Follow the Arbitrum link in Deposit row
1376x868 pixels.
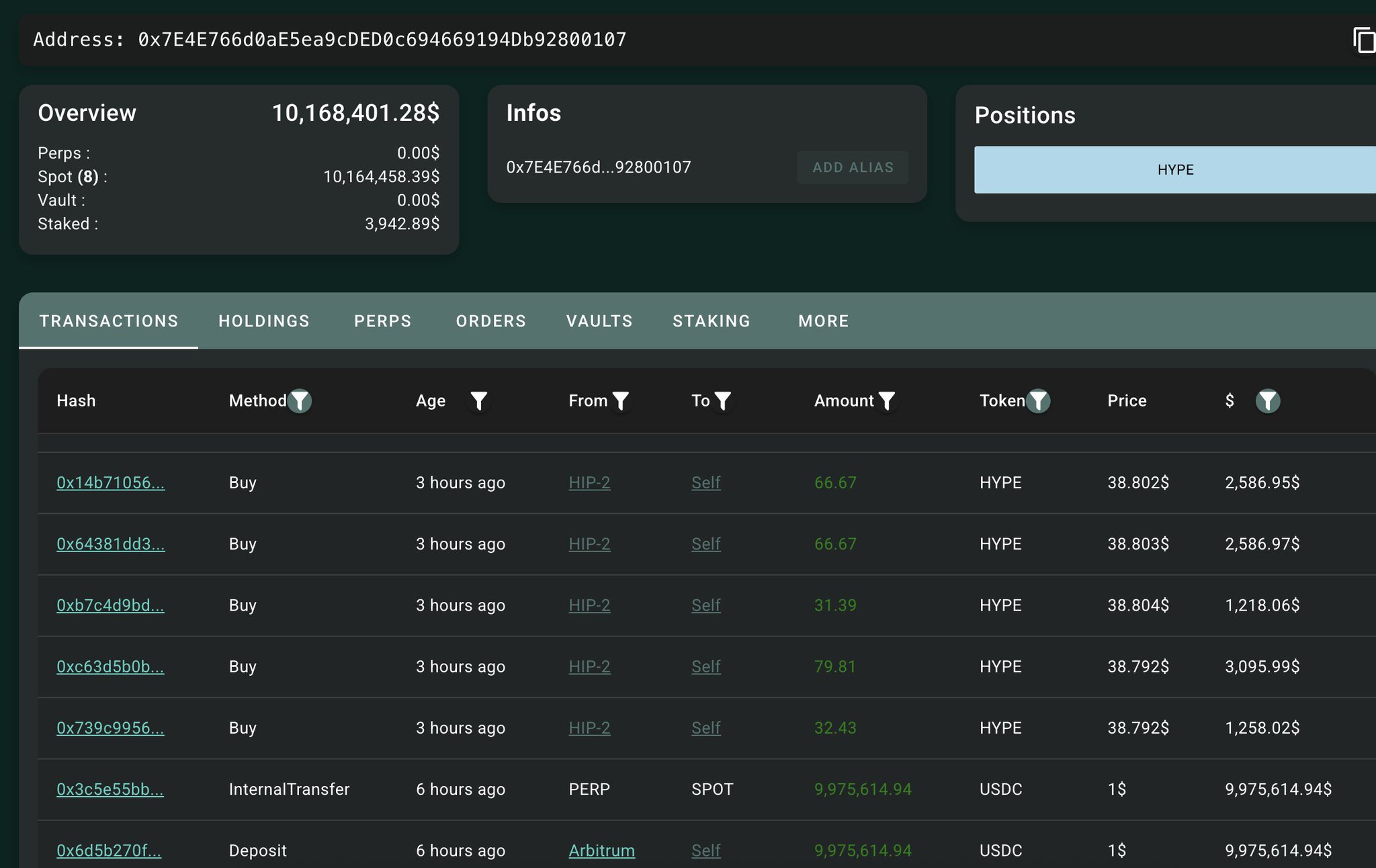click(x=601, y=851)
